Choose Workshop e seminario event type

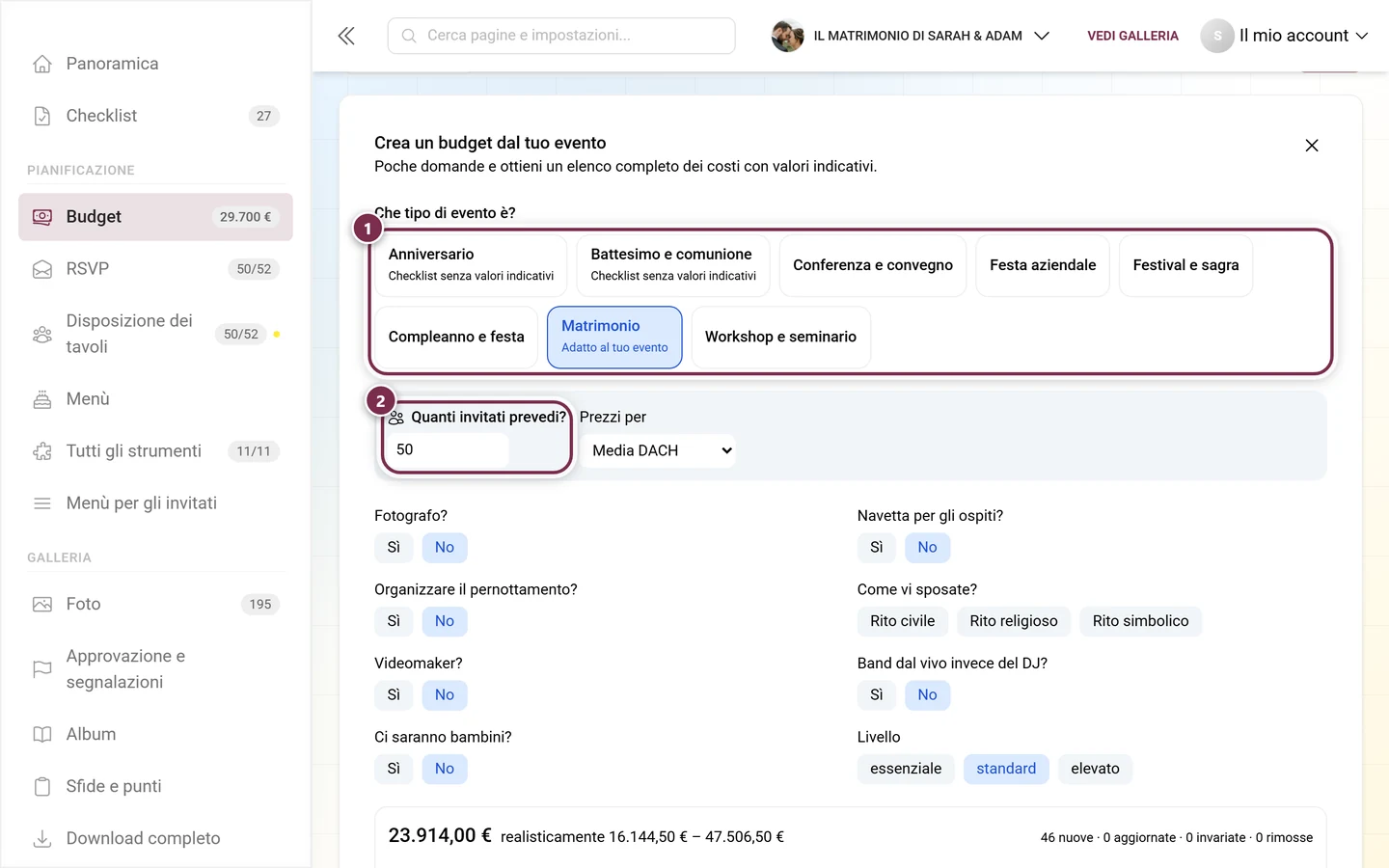tap(781, 338)
